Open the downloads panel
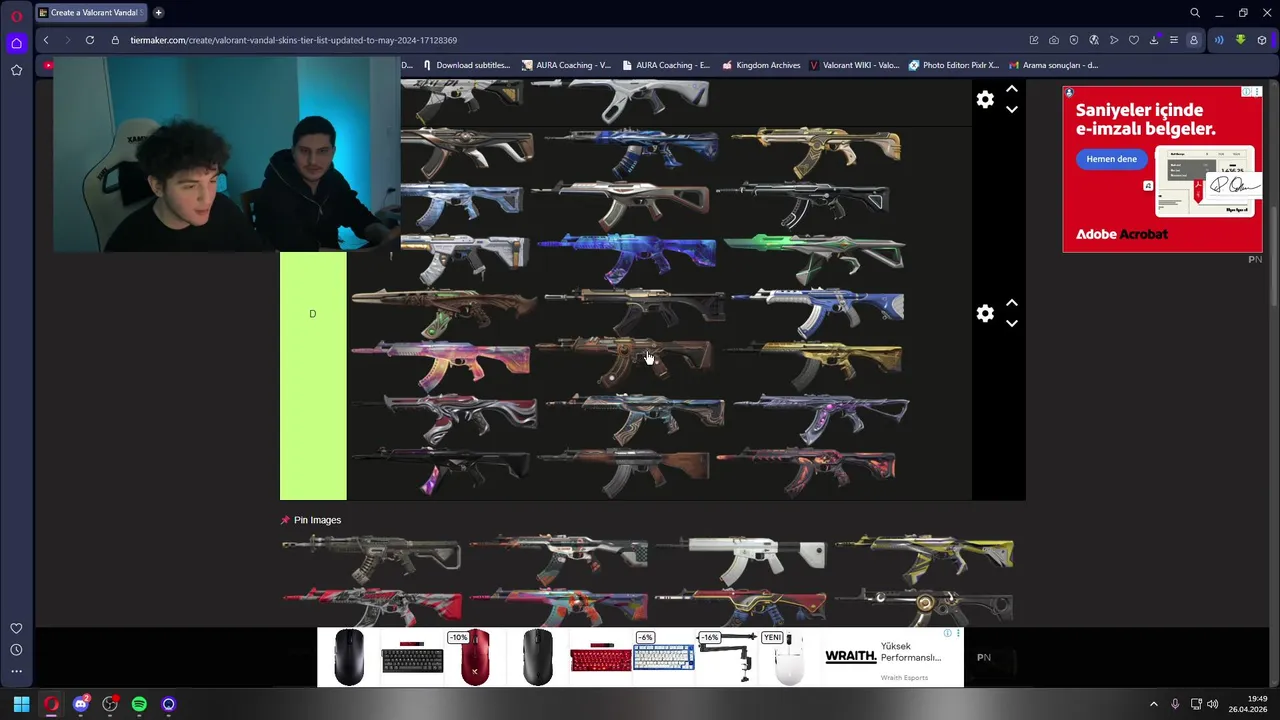This screenshot has width=1280, height=720. 1154,40
